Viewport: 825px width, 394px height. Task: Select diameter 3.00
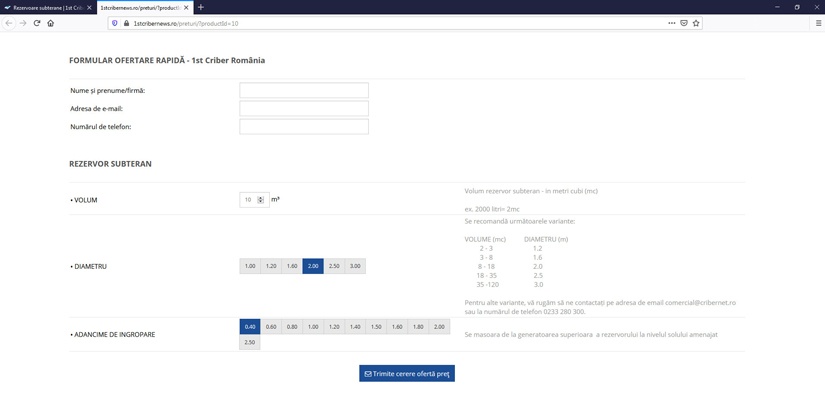(x=355, y=266)
